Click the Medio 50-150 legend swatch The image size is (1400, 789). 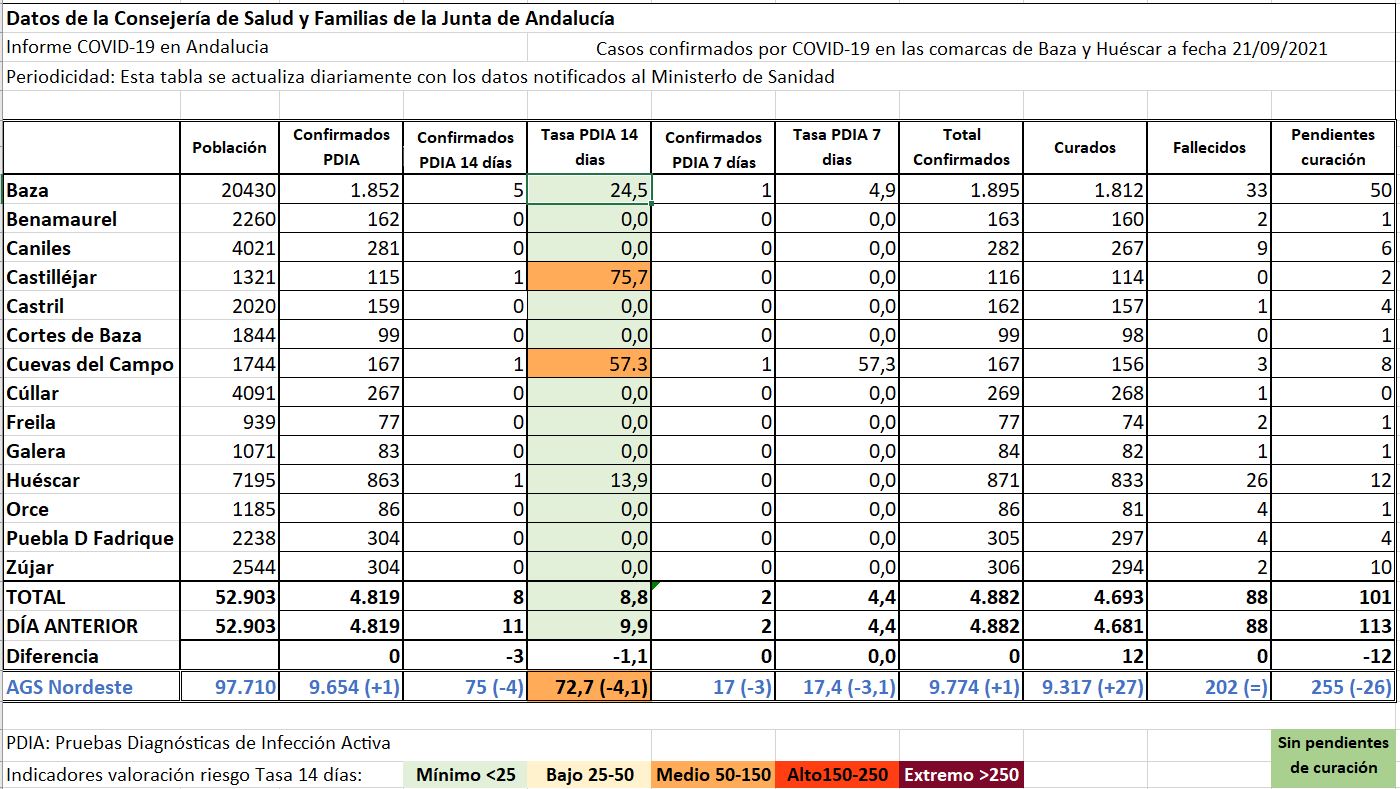click(714, 775)
